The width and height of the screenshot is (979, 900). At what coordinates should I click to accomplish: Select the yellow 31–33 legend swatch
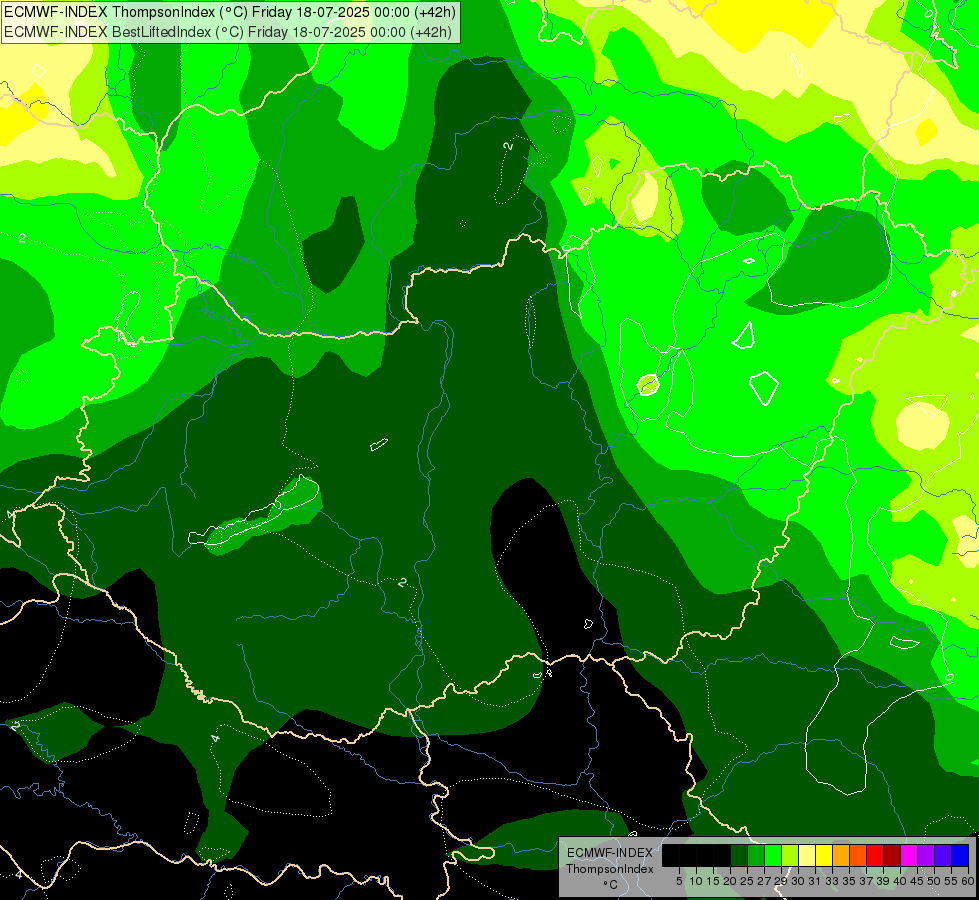tap(824, 855)
